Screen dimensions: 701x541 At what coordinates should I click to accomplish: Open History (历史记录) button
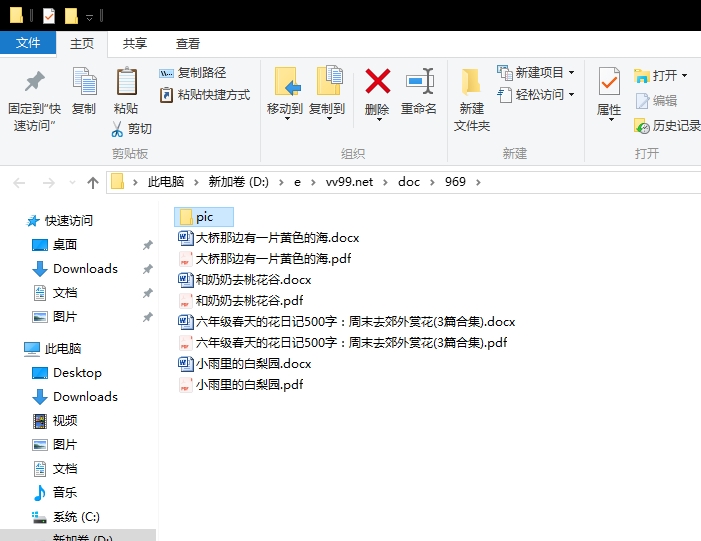(667, 126)
